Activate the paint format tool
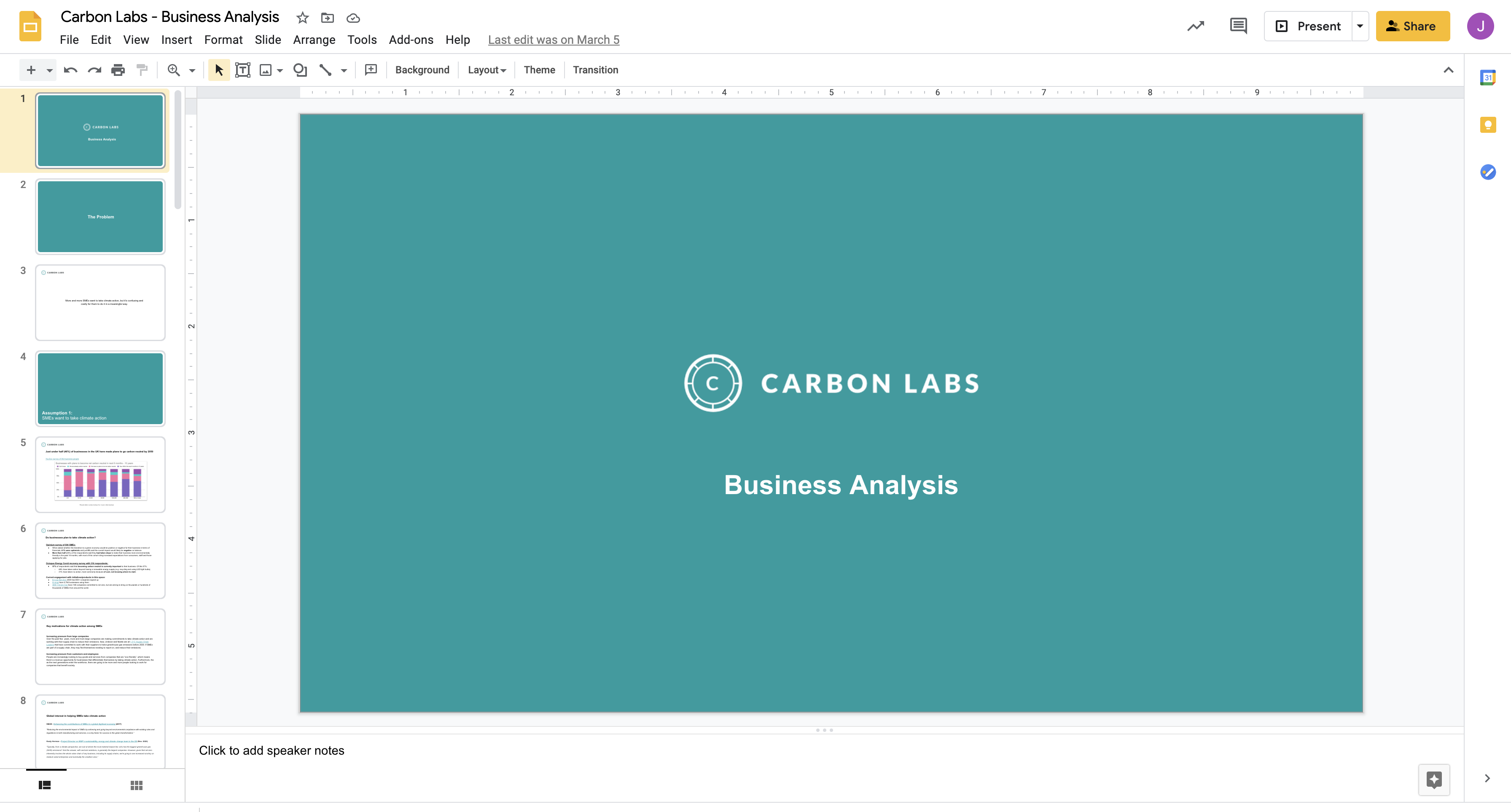 (142, 70)
